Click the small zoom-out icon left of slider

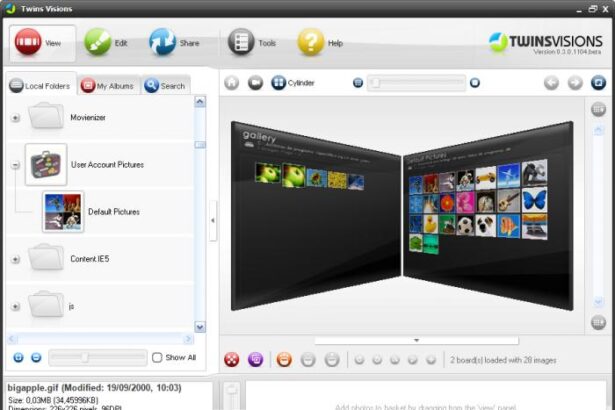pos(358,83)
